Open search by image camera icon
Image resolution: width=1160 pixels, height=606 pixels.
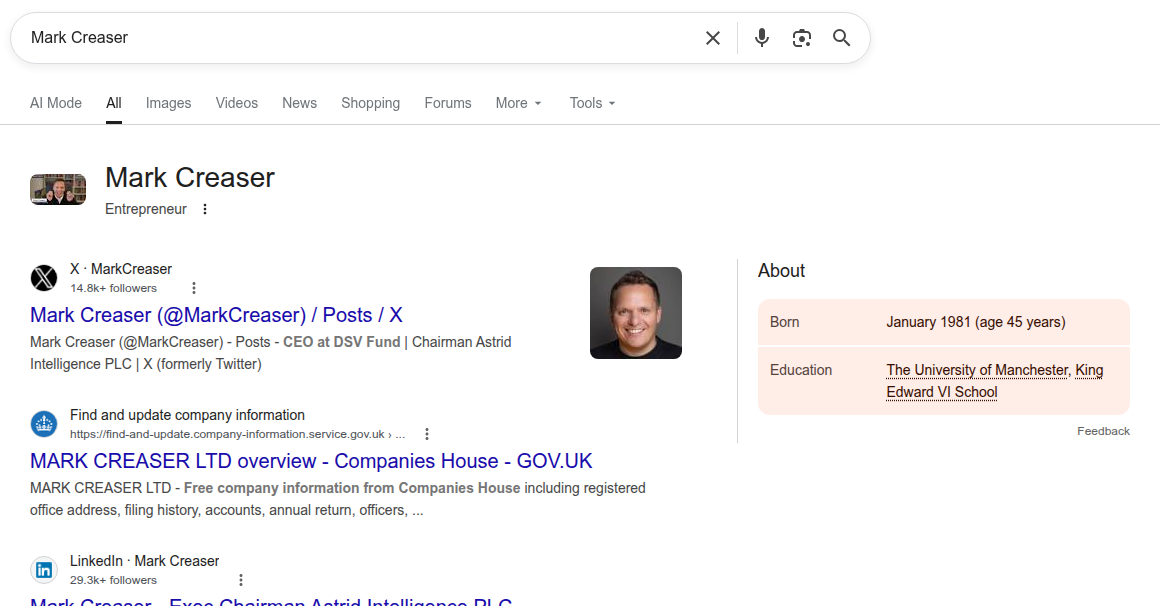pos(801,38)
